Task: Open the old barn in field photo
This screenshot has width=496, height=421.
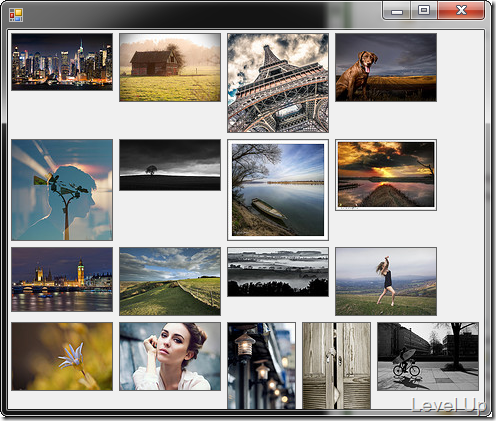Action: (170, 67)
